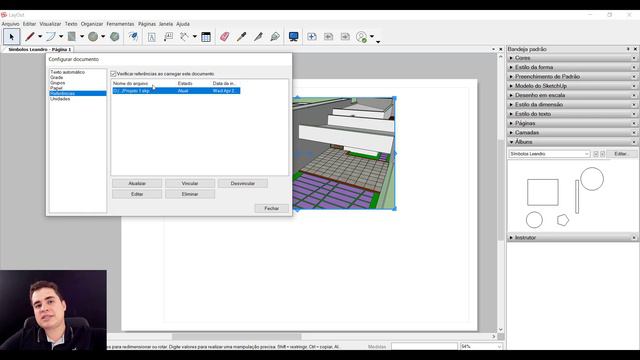Select the Text tool
640x360 pixels.
[x=151, y=37]
